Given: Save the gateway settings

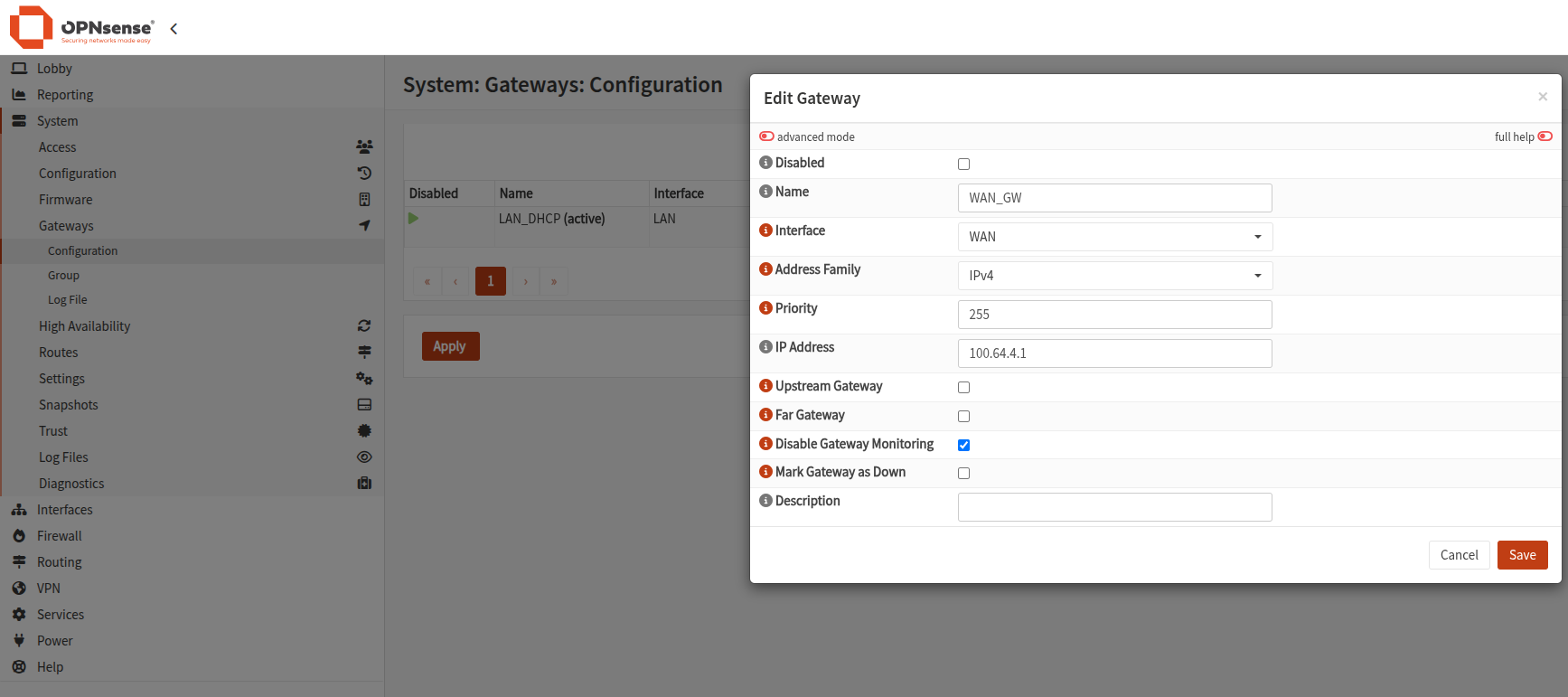Looking at the screenshot, I should click(x=1522, y=555).
